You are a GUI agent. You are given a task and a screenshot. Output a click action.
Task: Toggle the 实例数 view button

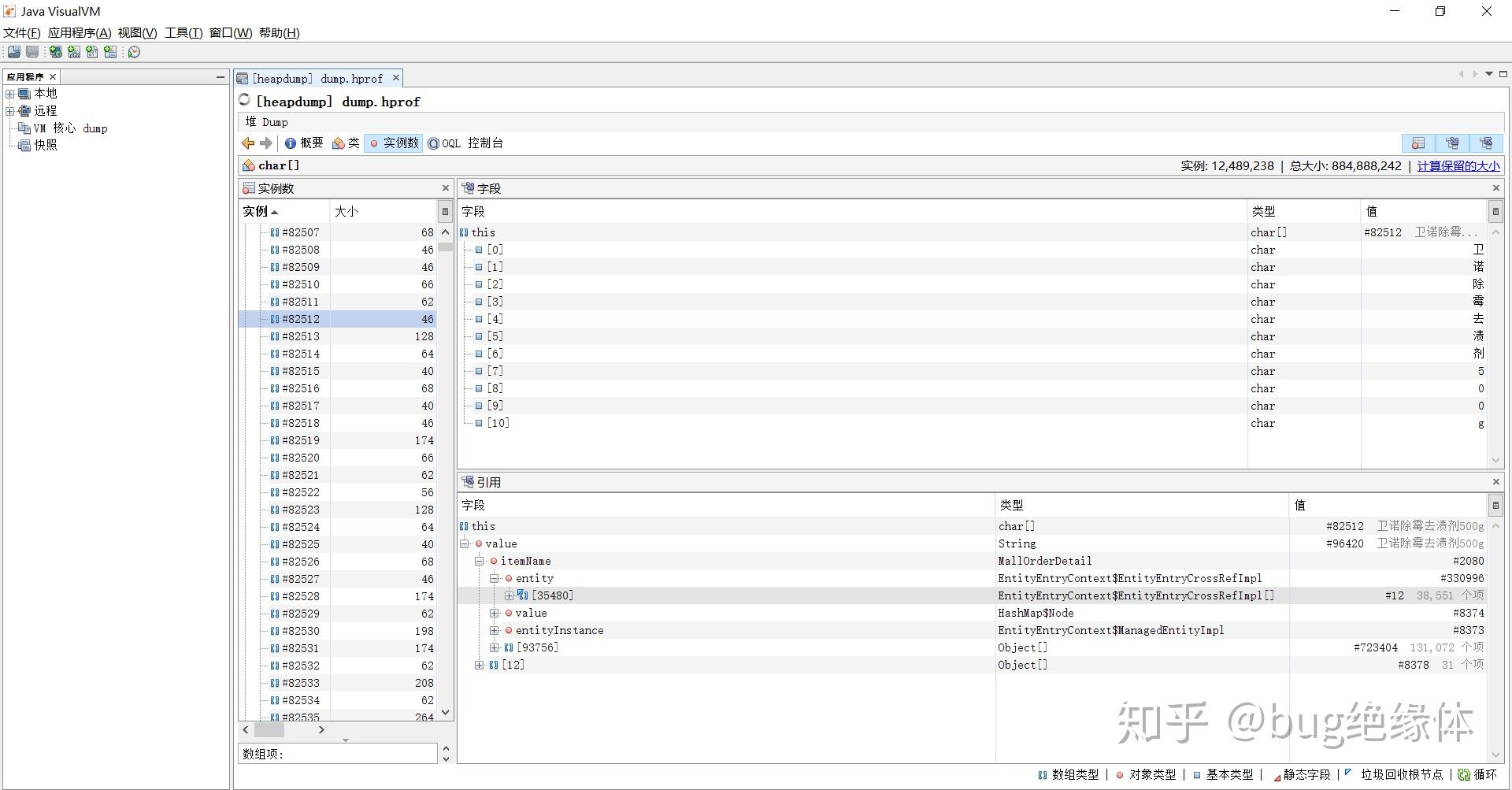pyautogui.click(x=394, y=143)
